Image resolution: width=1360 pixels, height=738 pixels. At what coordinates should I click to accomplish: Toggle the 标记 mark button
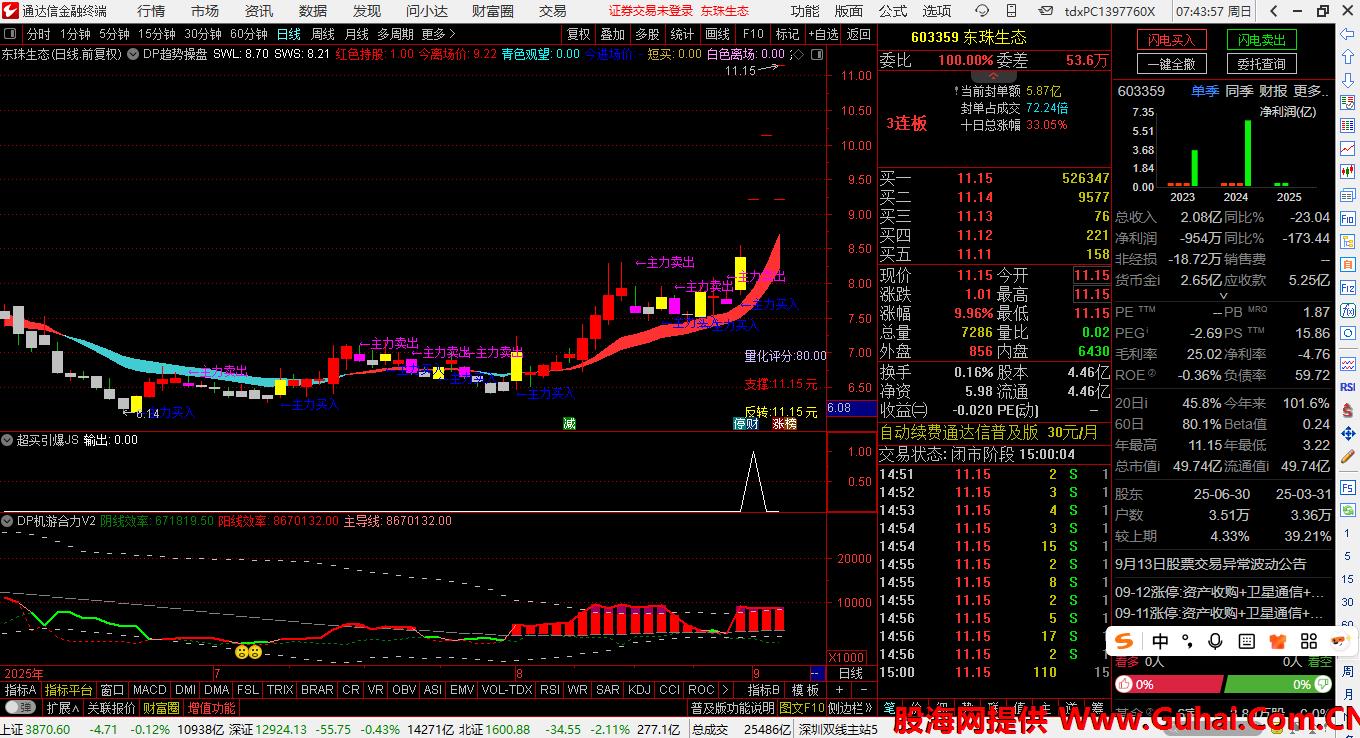[787, 34]
